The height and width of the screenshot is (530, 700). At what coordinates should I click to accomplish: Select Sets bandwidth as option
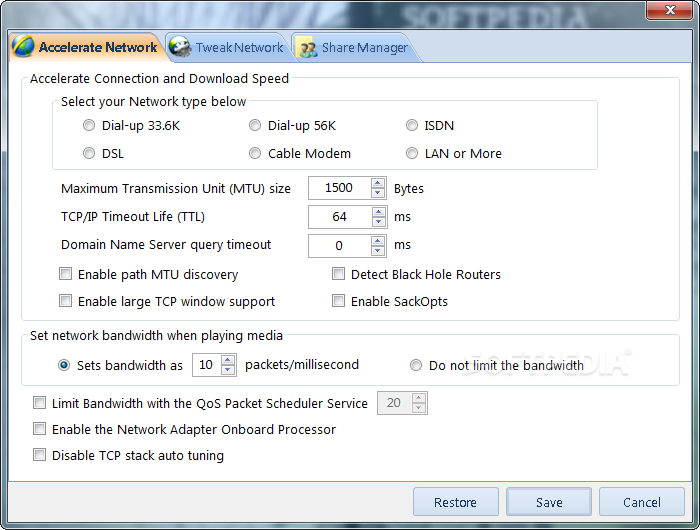coord(64,365)
